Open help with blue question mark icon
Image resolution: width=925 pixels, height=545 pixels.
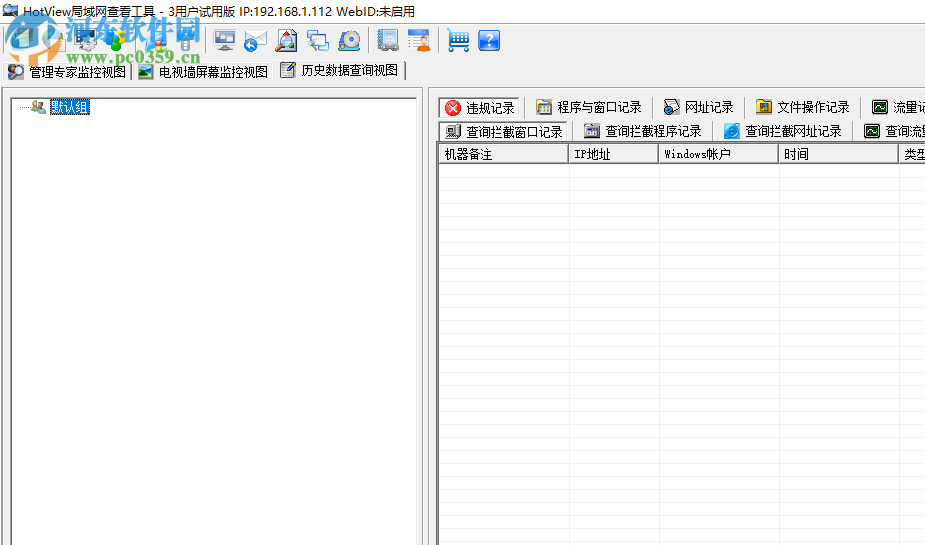click(489, 41)
